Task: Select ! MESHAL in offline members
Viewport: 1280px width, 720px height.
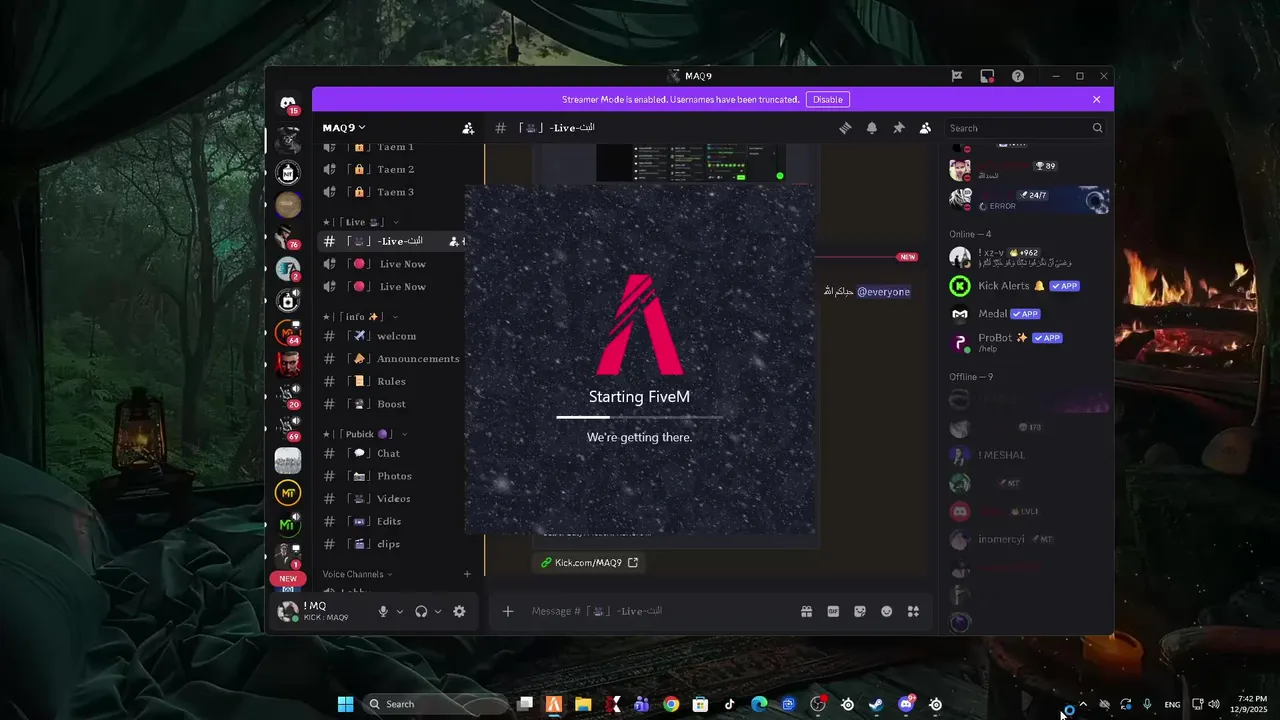Action: [x=1027, y=455]
